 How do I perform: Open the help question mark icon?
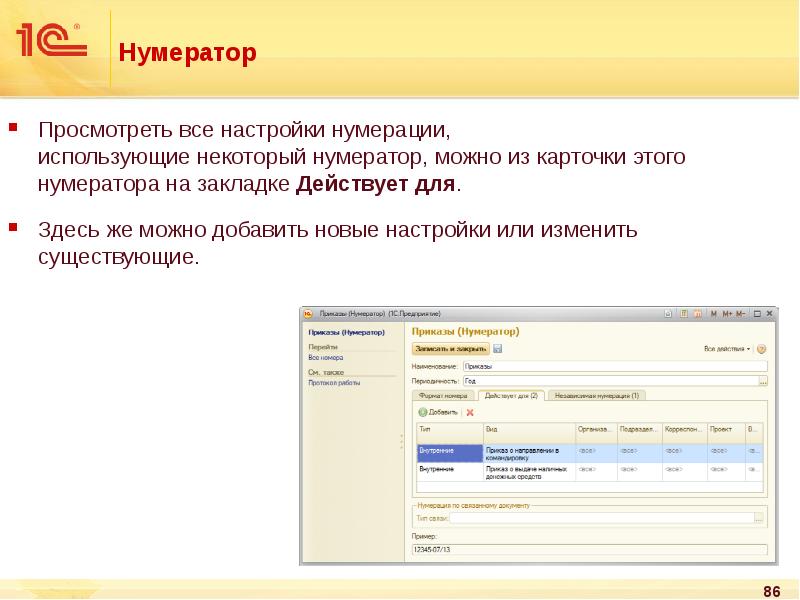(761, 349)
